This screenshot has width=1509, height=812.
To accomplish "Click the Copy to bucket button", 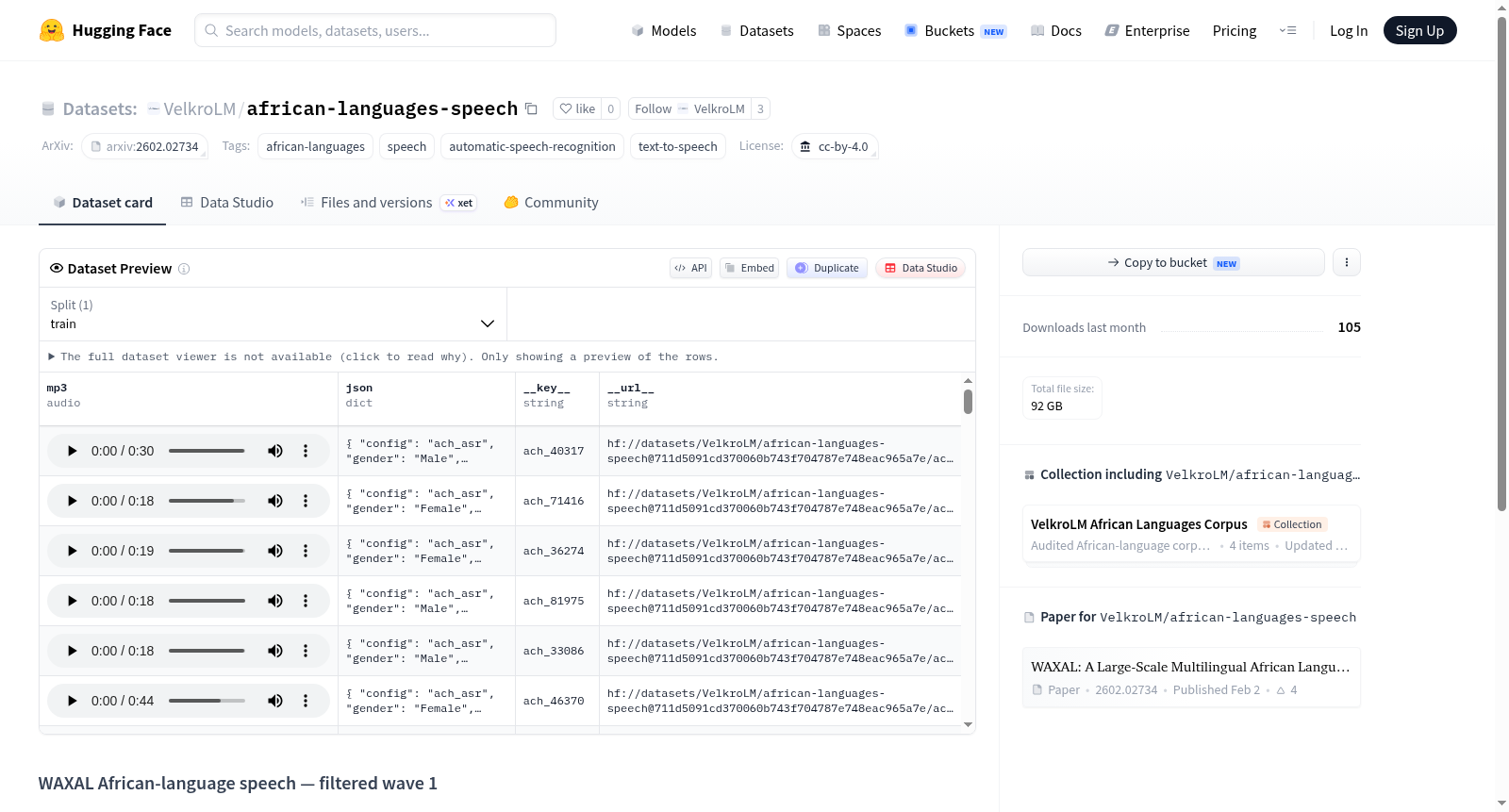I will (1173, 262).
